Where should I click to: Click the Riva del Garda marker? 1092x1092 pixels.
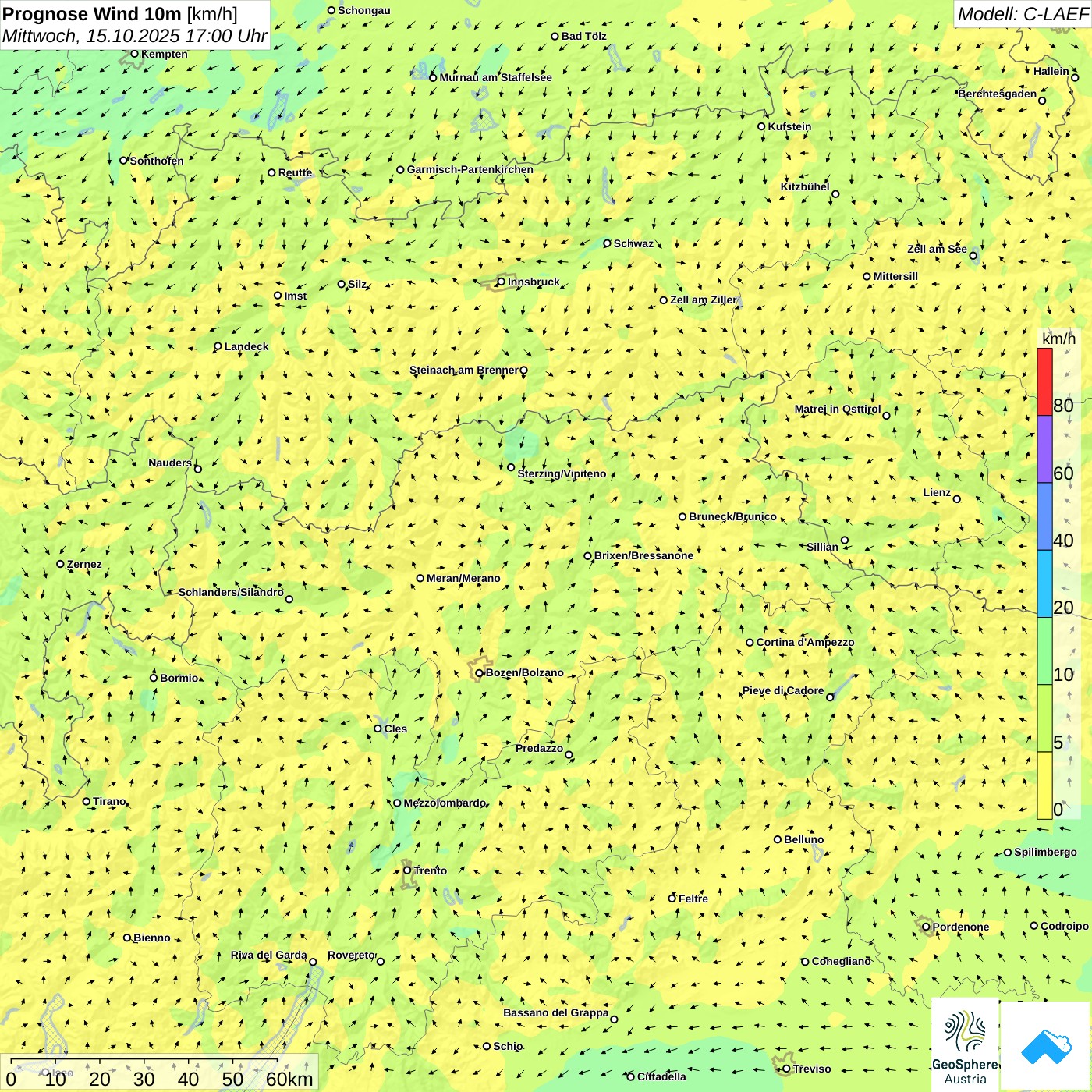coord(313,962)
